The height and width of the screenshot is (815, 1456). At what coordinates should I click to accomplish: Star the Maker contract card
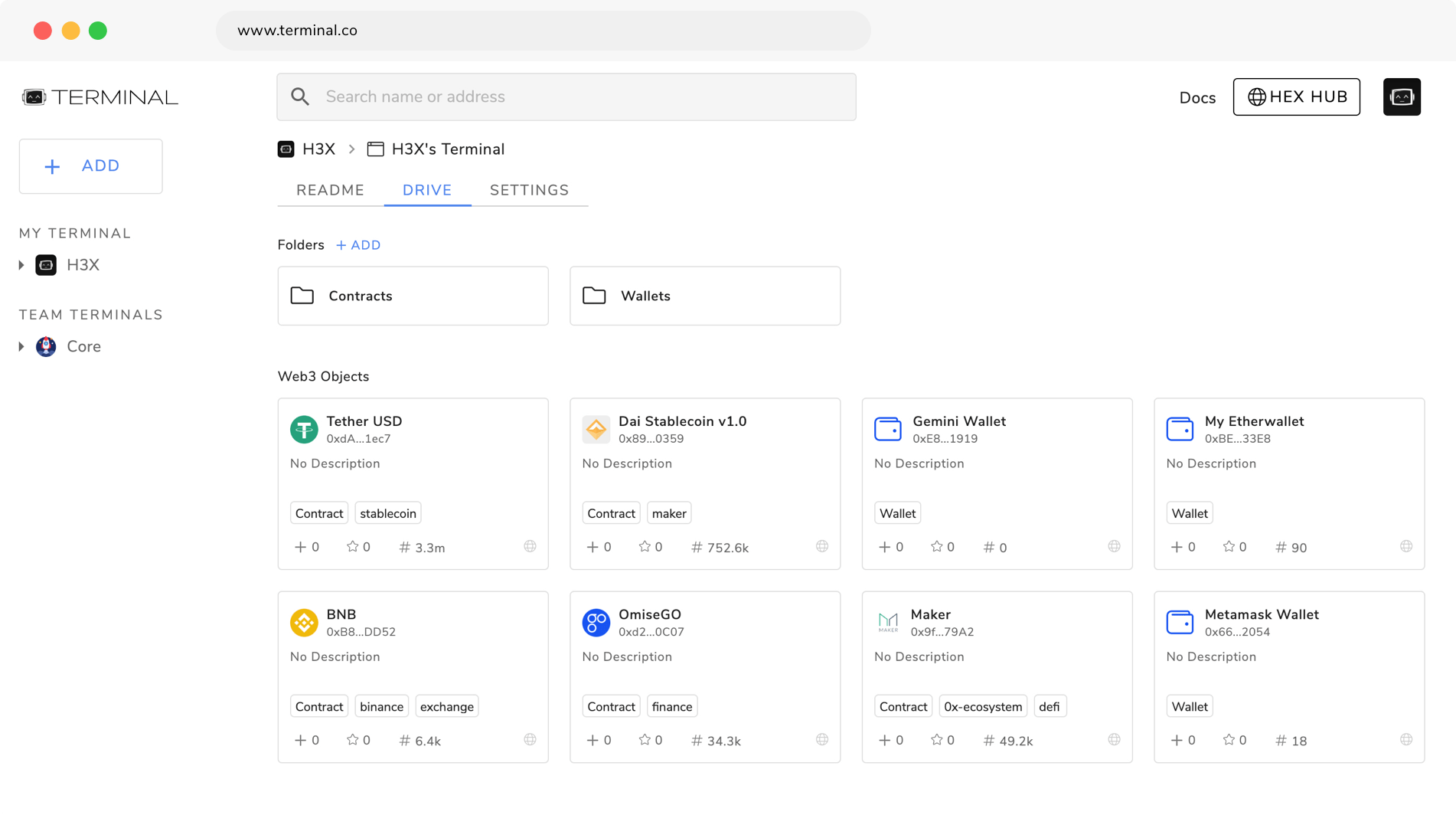(x=937, y=740)
